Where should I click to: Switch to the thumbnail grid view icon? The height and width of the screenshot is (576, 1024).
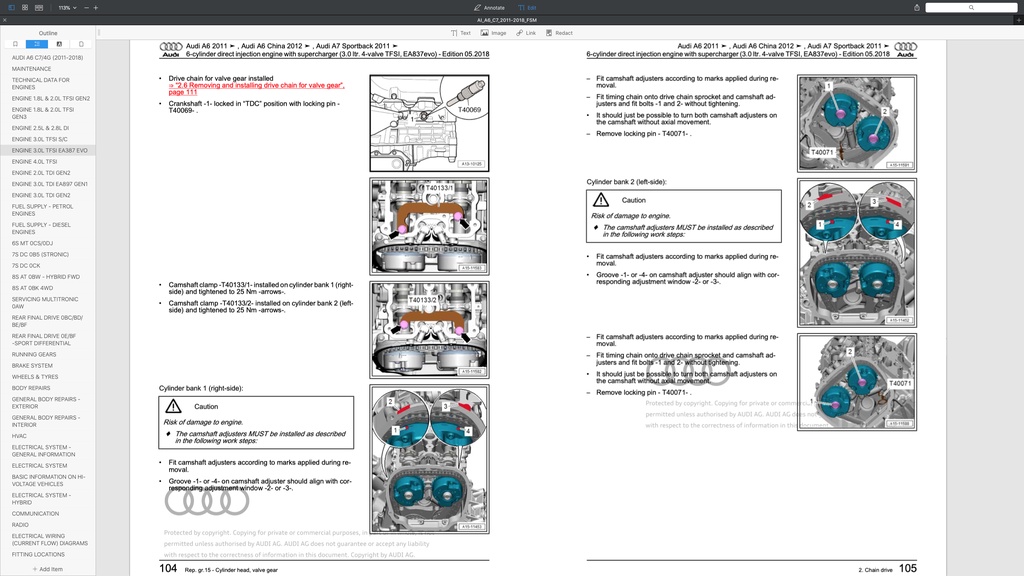[25, 7]
